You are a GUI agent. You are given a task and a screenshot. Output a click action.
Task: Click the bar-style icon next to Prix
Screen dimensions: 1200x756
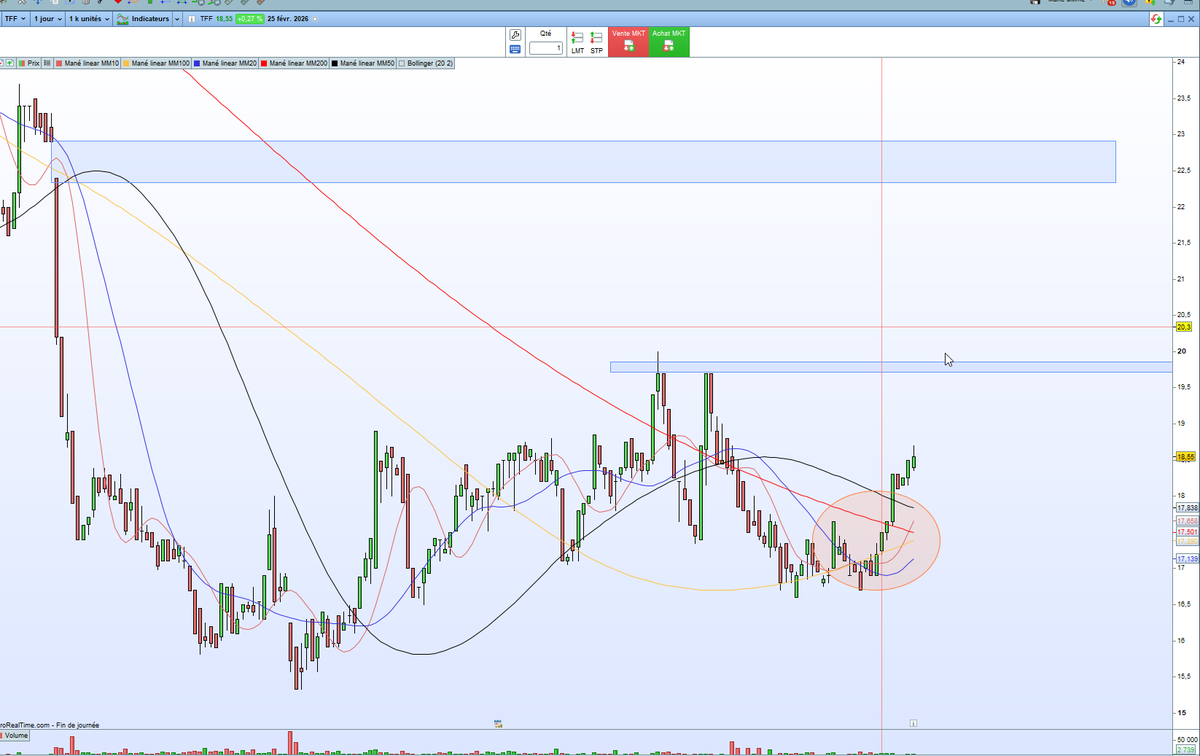click(x=47, y=63)
